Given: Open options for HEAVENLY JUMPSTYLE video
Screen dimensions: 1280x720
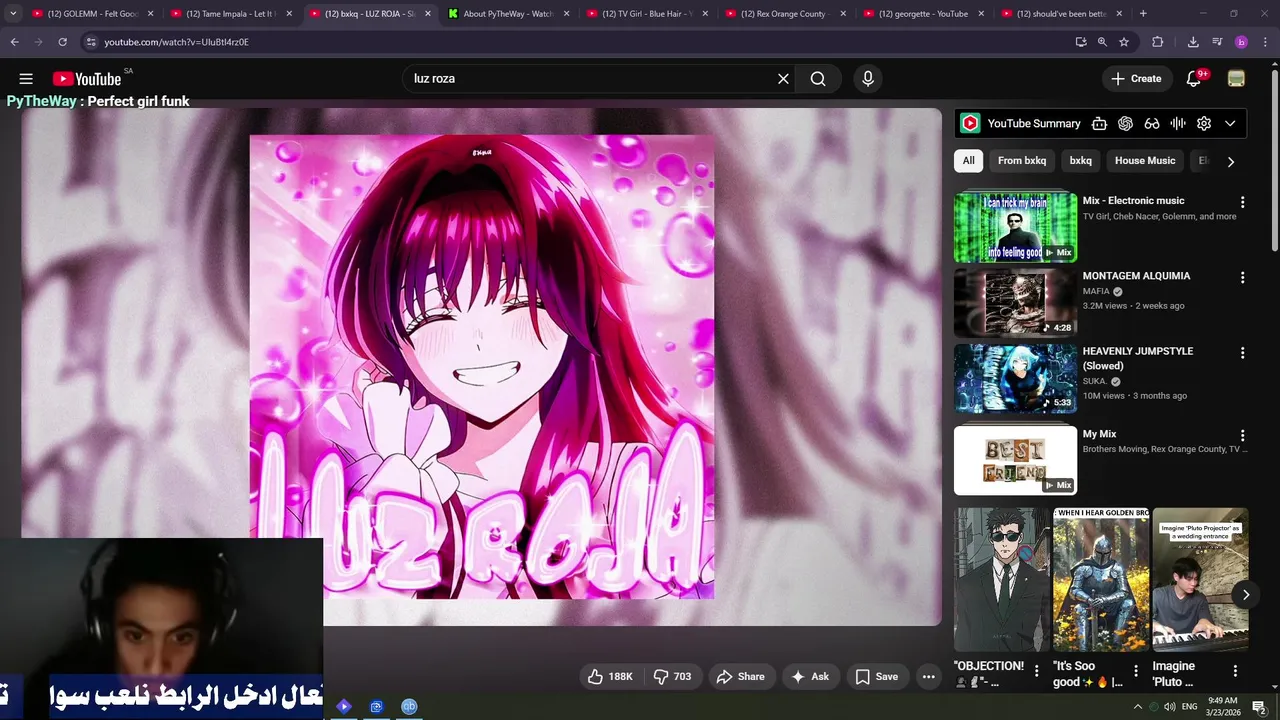Looking at the screenshot, I should 1243,353.
